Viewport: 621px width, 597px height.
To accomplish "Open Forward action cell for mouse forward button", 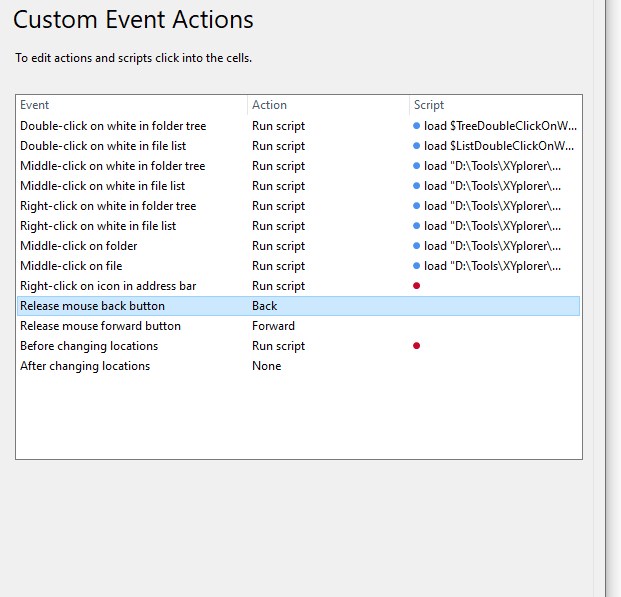I will click(273, 326).
